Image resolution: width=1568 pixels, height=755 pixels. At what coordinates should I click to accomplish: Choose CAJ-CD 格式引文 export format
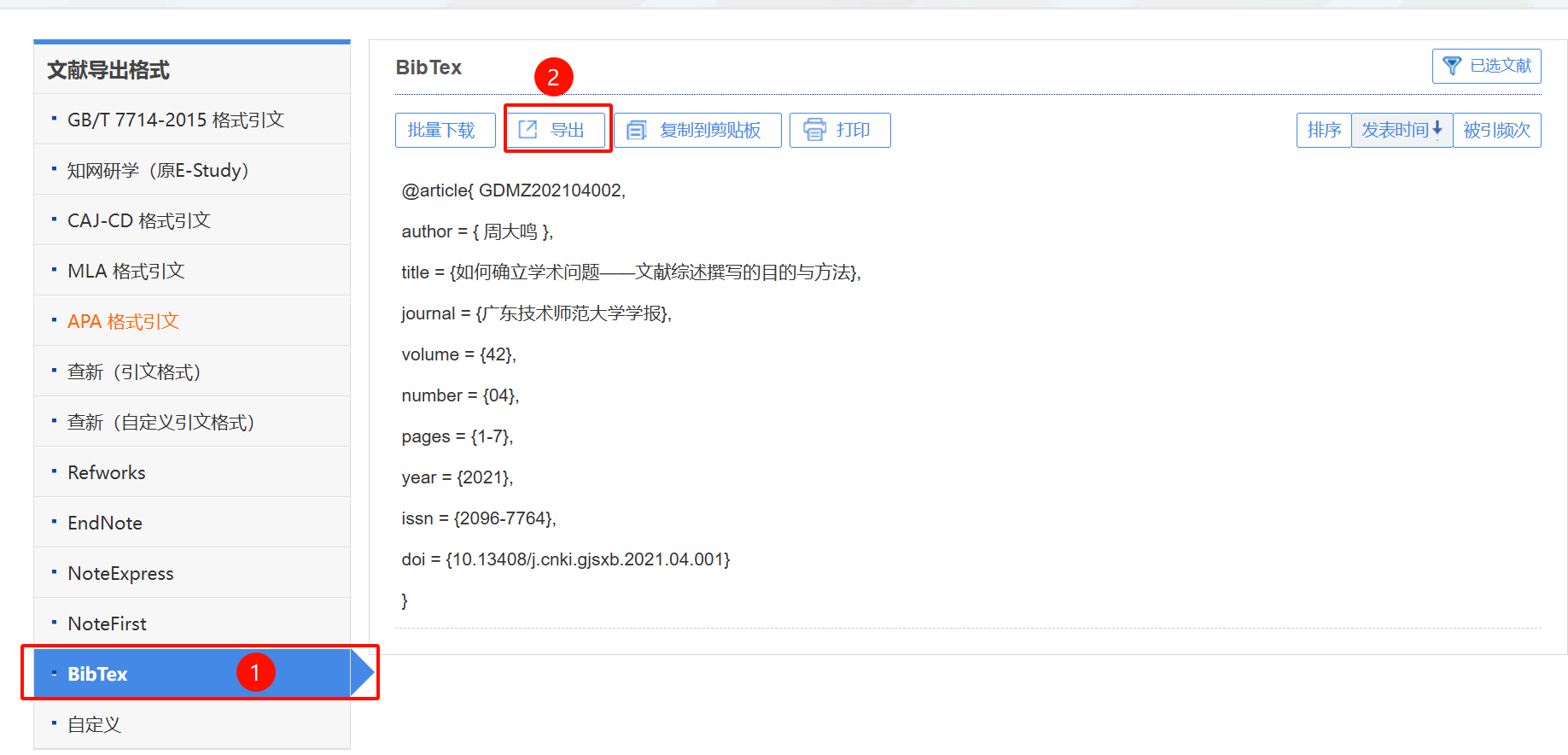pyautogui.click(x=138, y=220)
